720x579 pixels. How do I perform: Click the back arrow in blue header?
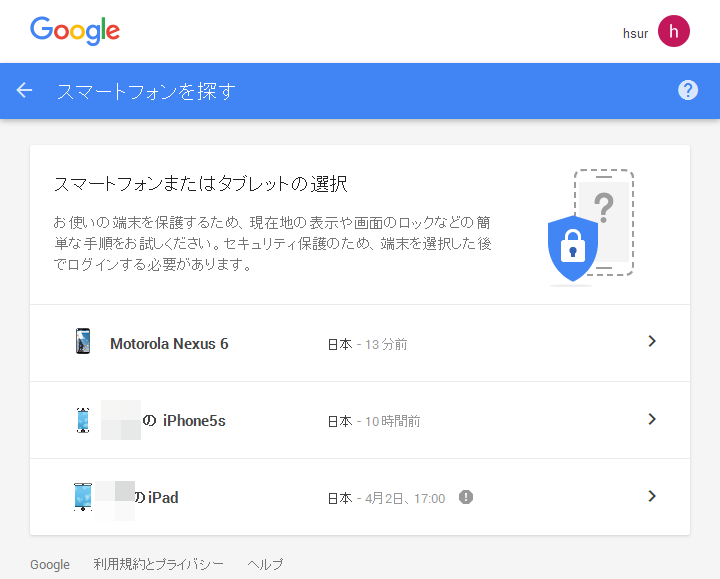click(x=25, y=91)
